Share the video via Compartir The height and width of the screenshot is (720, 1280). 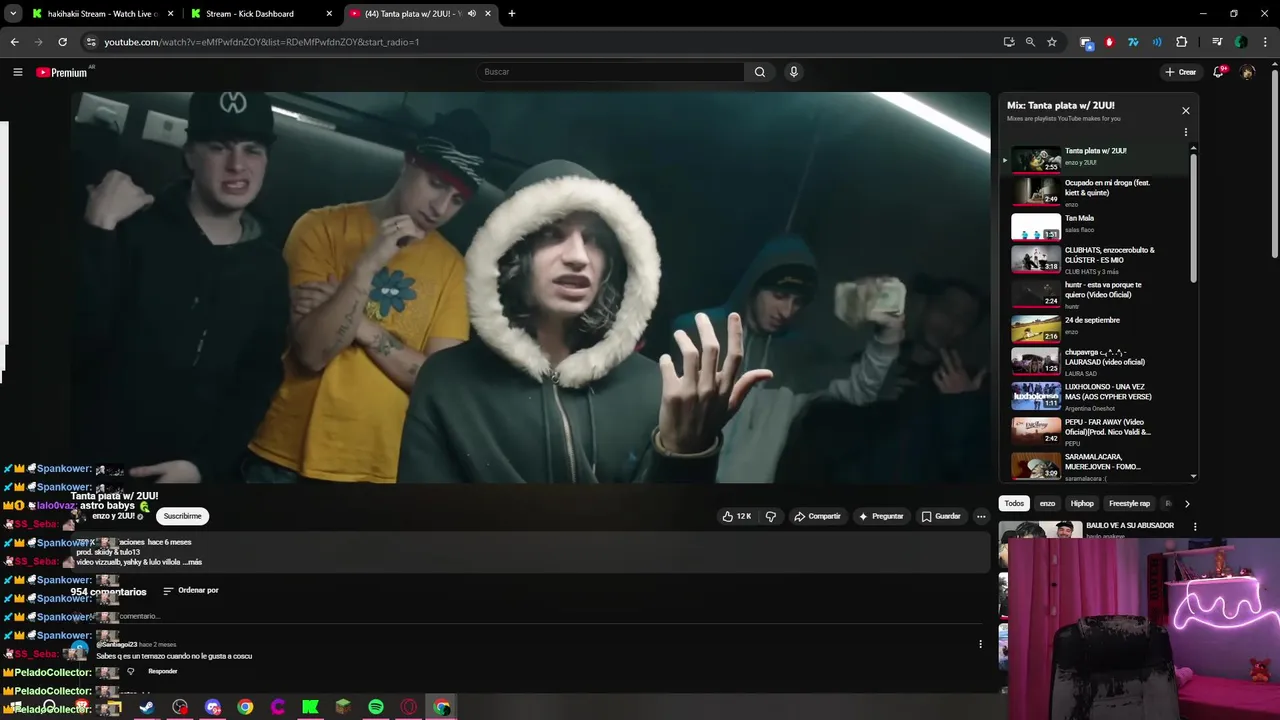(817, 516)
